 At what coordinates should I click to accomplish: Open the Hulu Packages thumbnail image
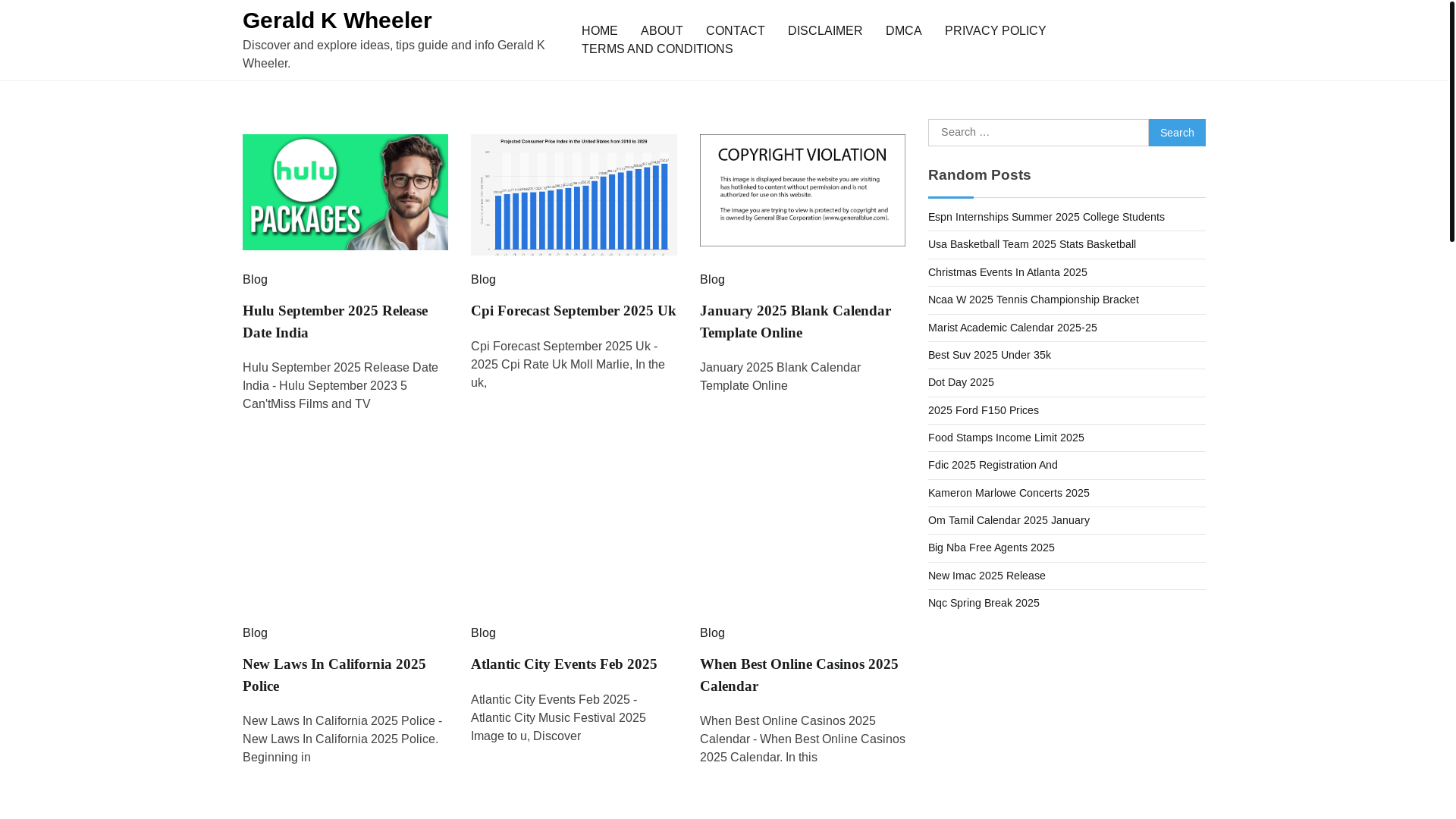[345, 192]
